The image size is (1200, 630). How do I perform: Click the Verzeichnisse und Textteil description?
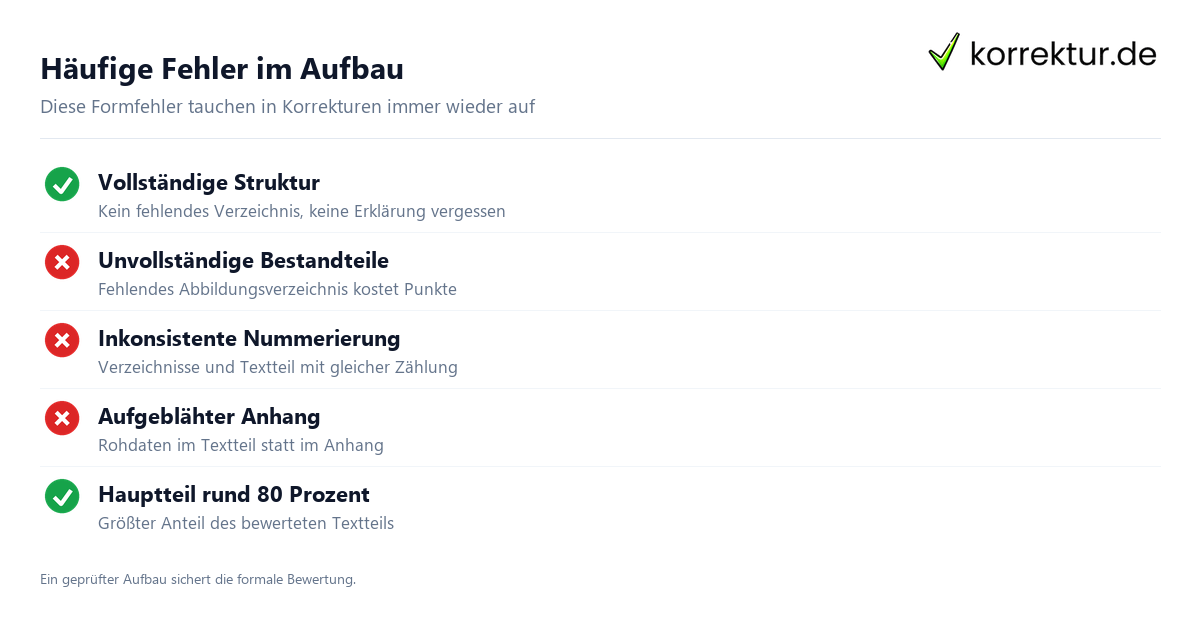(278, 368)
